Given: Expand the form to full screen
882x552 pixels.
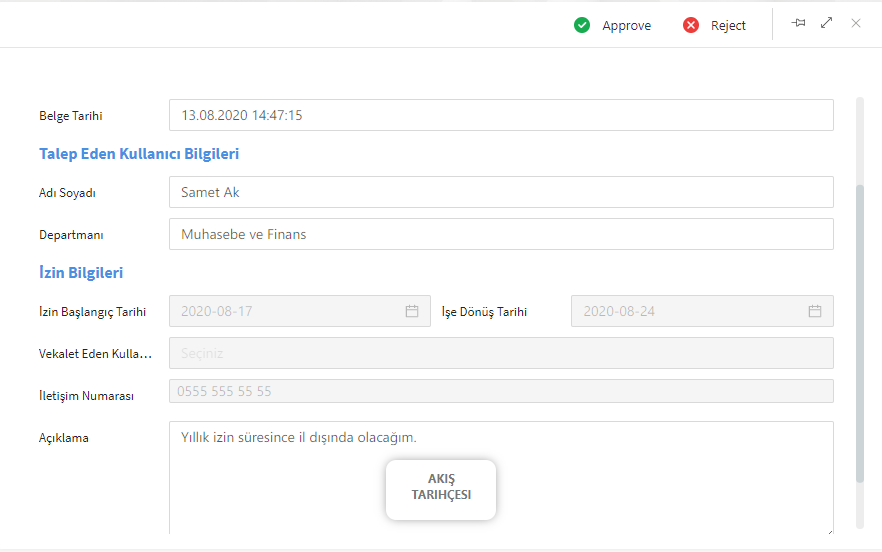Looking at the screenshot, I should click(x=826, y=23).
